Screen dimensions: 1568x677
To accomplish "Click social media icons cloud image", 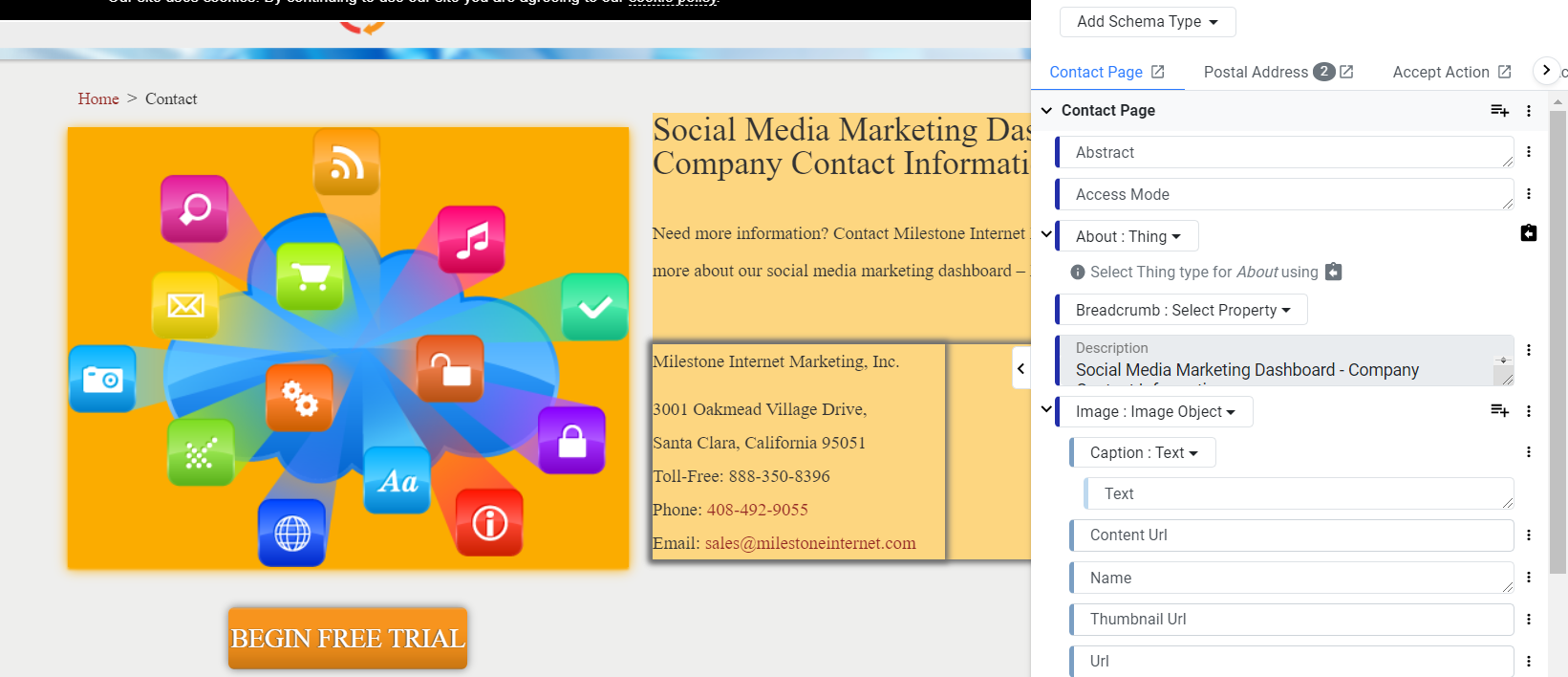I will point(348,348).
